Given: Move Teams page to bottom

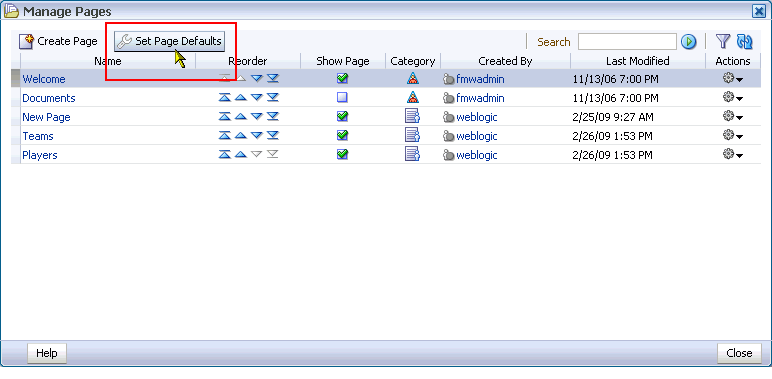Looking at the screenshot, I should pyautogui.click(x=273, y=135).
